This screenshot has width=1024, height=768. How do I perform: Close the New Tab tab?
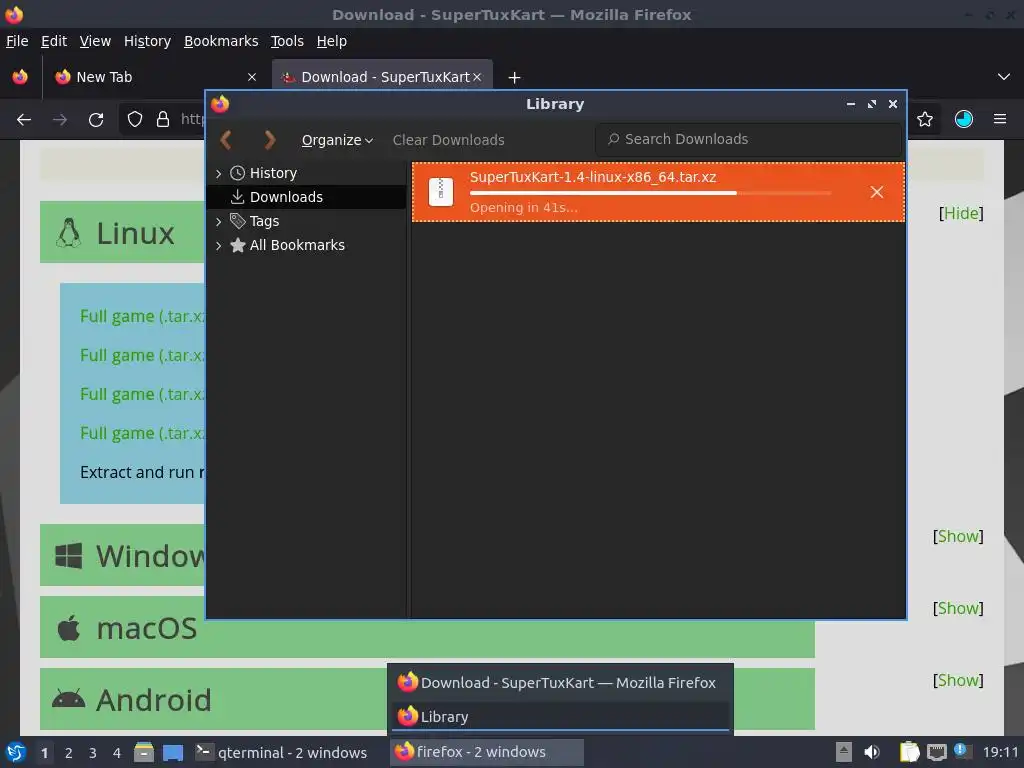252,77
